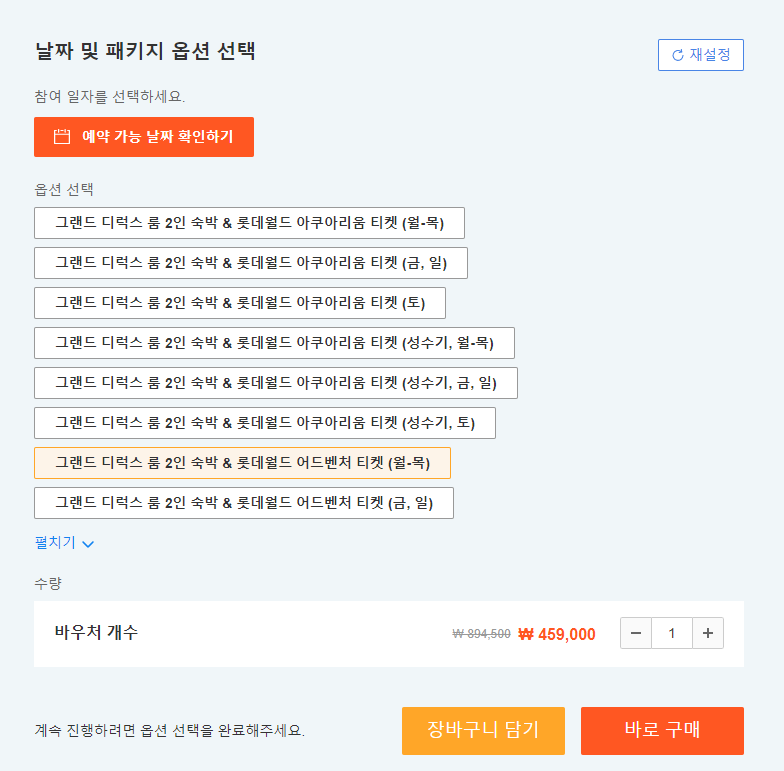The height and width of the screenshot is (771, 784).
Task: Click the 바우처 개수 label
Action: pos(96,632)
